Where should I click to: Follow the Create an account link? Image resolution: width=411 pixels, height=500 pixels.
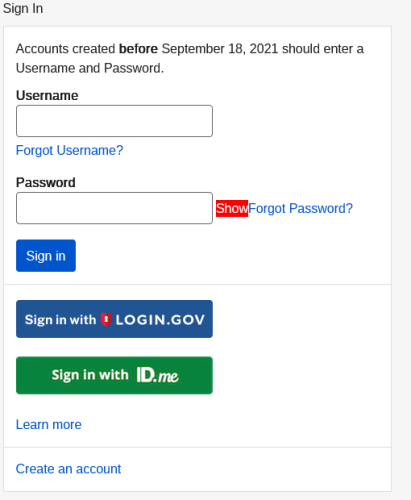point(68,469)
